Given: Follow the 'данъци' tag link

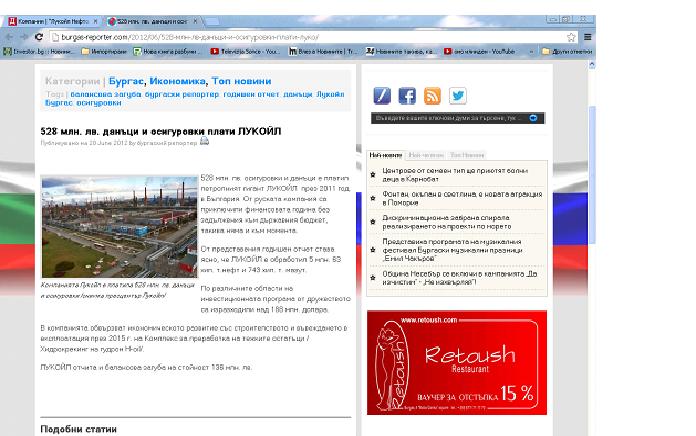Looking at the screenshot, I should [x=298, y=94].
